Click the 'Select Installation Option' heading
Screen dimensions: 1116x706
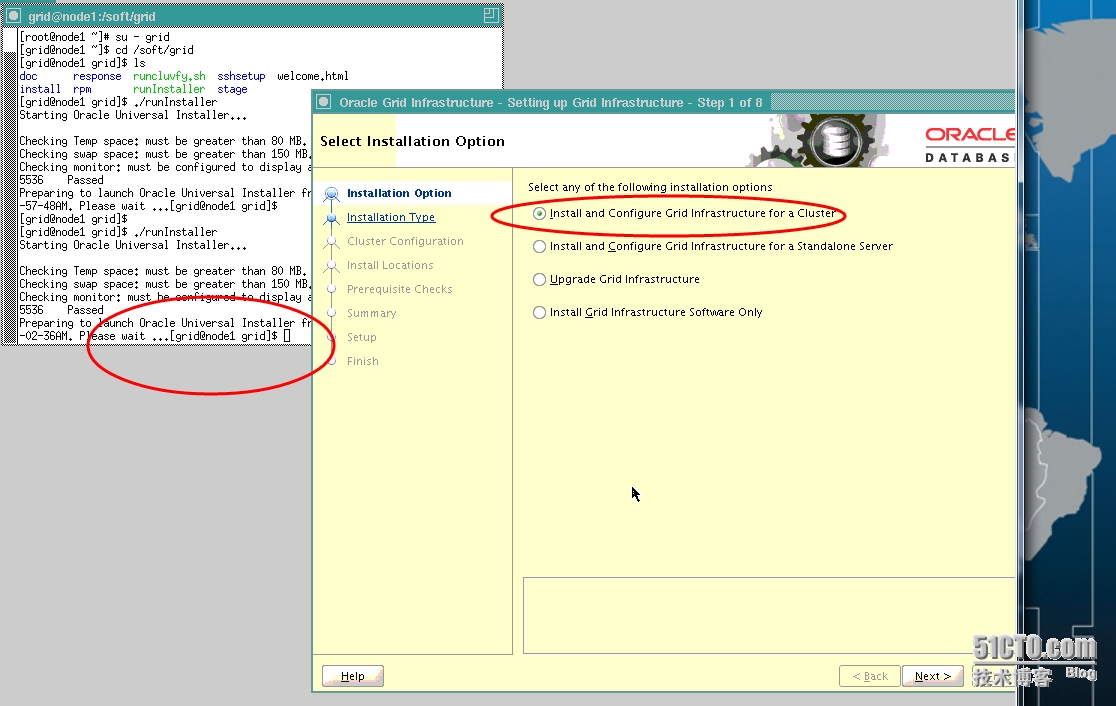[412, 141]
